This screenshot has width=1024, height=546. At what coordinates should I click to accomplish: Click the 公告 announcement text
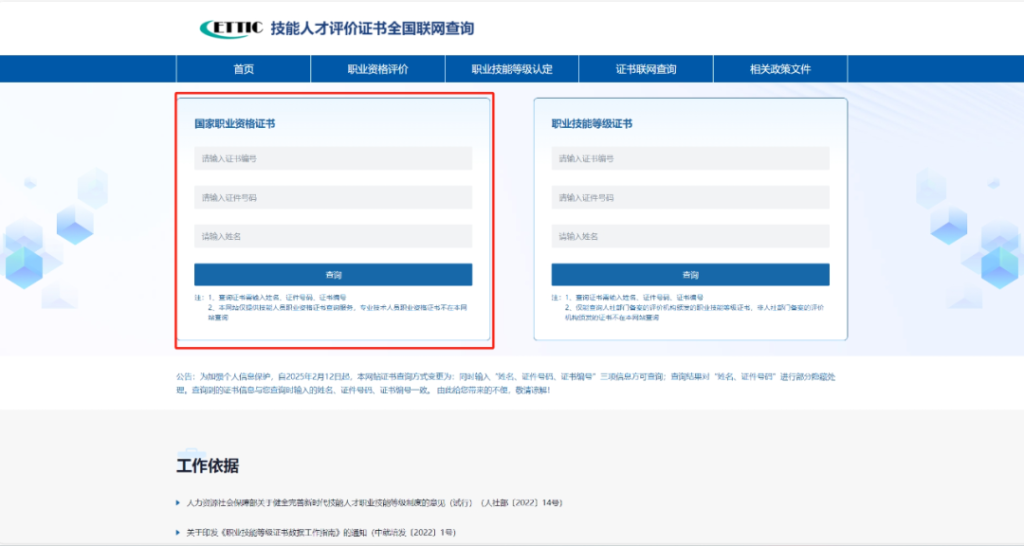505,383
